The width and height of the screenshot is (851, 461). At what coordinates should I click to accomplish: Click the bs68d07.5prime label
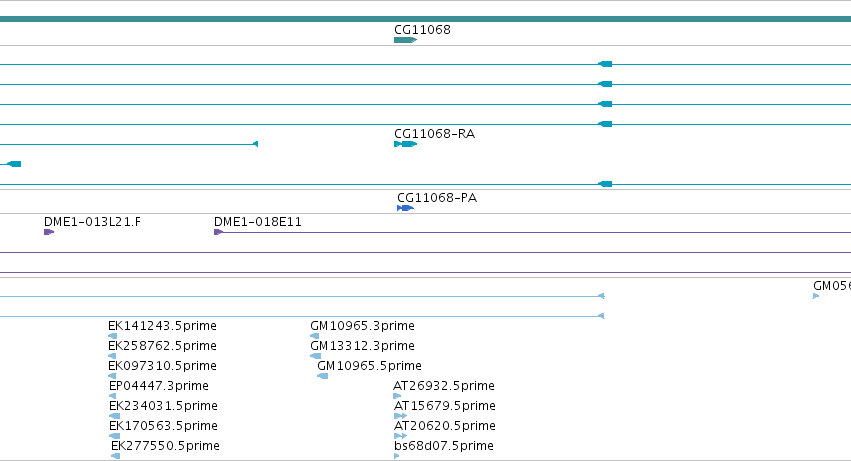point(443,445)
